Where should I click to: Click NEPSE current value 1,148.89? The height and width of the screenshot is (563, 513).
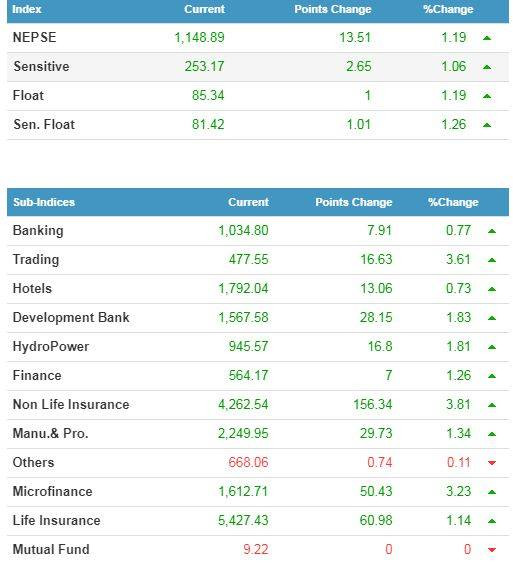(199, 37)
